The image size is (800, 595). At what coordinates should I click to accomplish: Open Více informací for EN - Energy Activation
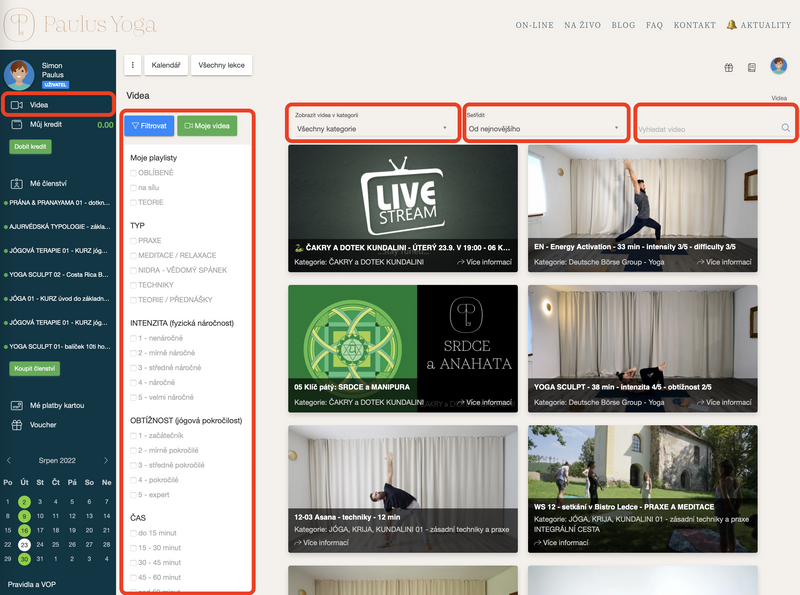click(724, 262)
